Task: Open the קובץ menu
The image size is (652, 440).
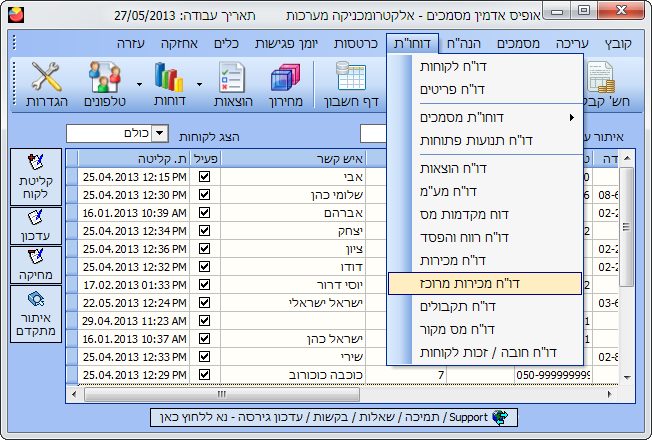Action: pyautogui.click(x=618, y=43)
